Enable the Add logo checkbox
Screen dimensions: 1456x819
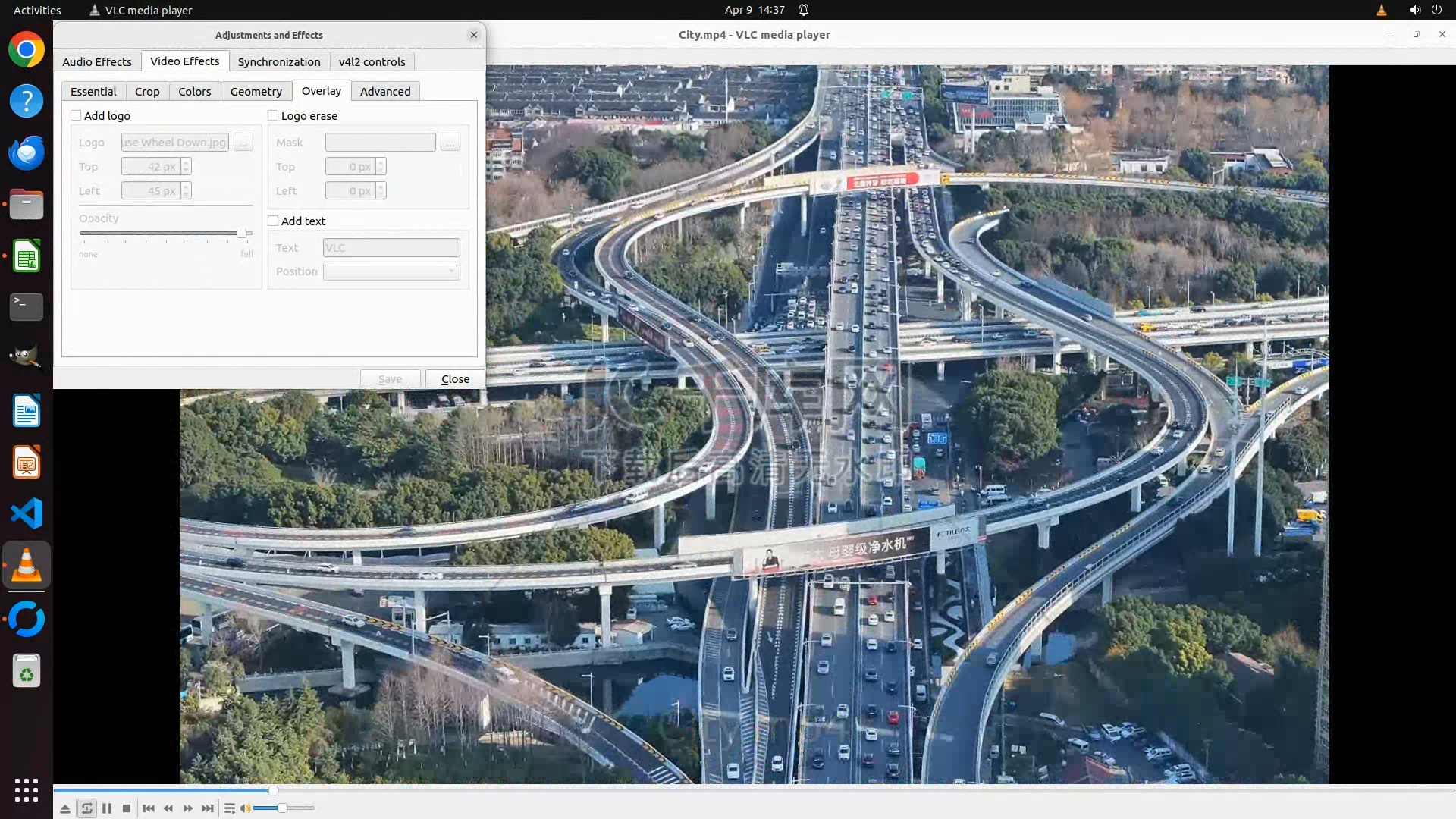tap(76, 116)
